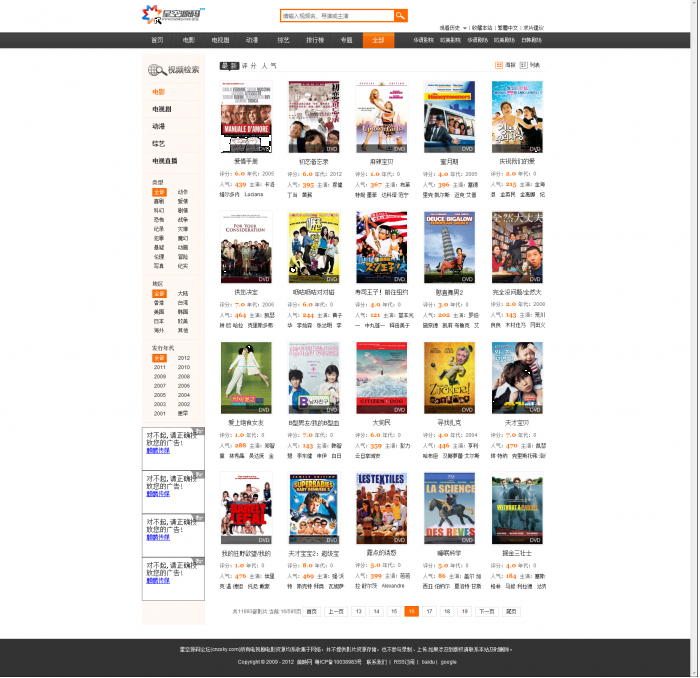The height and width of the screenshot is (678, 700).
Task: Open the Deuce Bigalow movie poster
Action: [x=449, y=247]
